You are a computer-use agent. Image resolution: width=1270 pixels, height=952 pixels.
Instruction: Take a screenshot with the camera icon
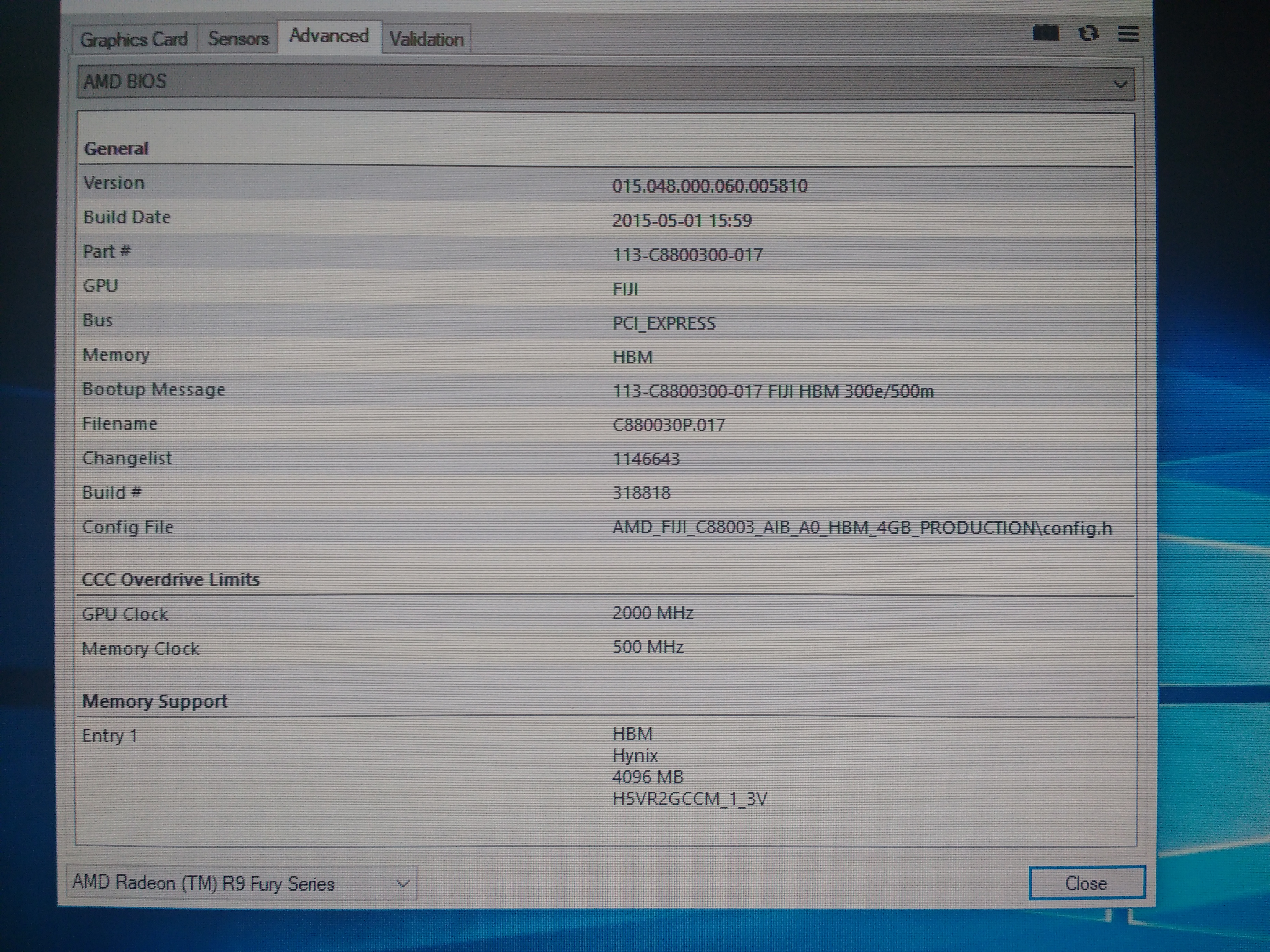click(x=1046, y=33)
